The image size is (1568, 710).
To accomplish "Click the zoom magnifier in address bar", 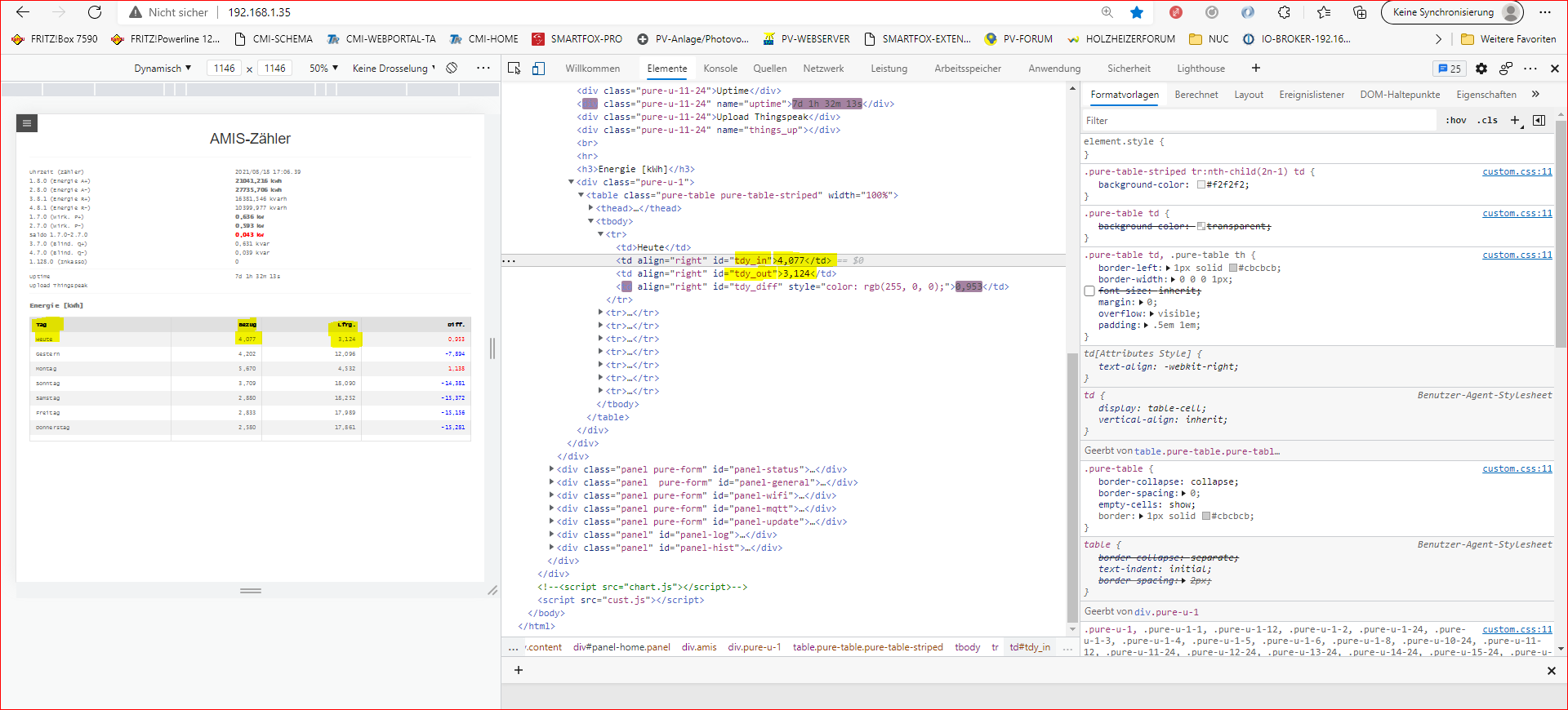I will [x=1107, y=12].
